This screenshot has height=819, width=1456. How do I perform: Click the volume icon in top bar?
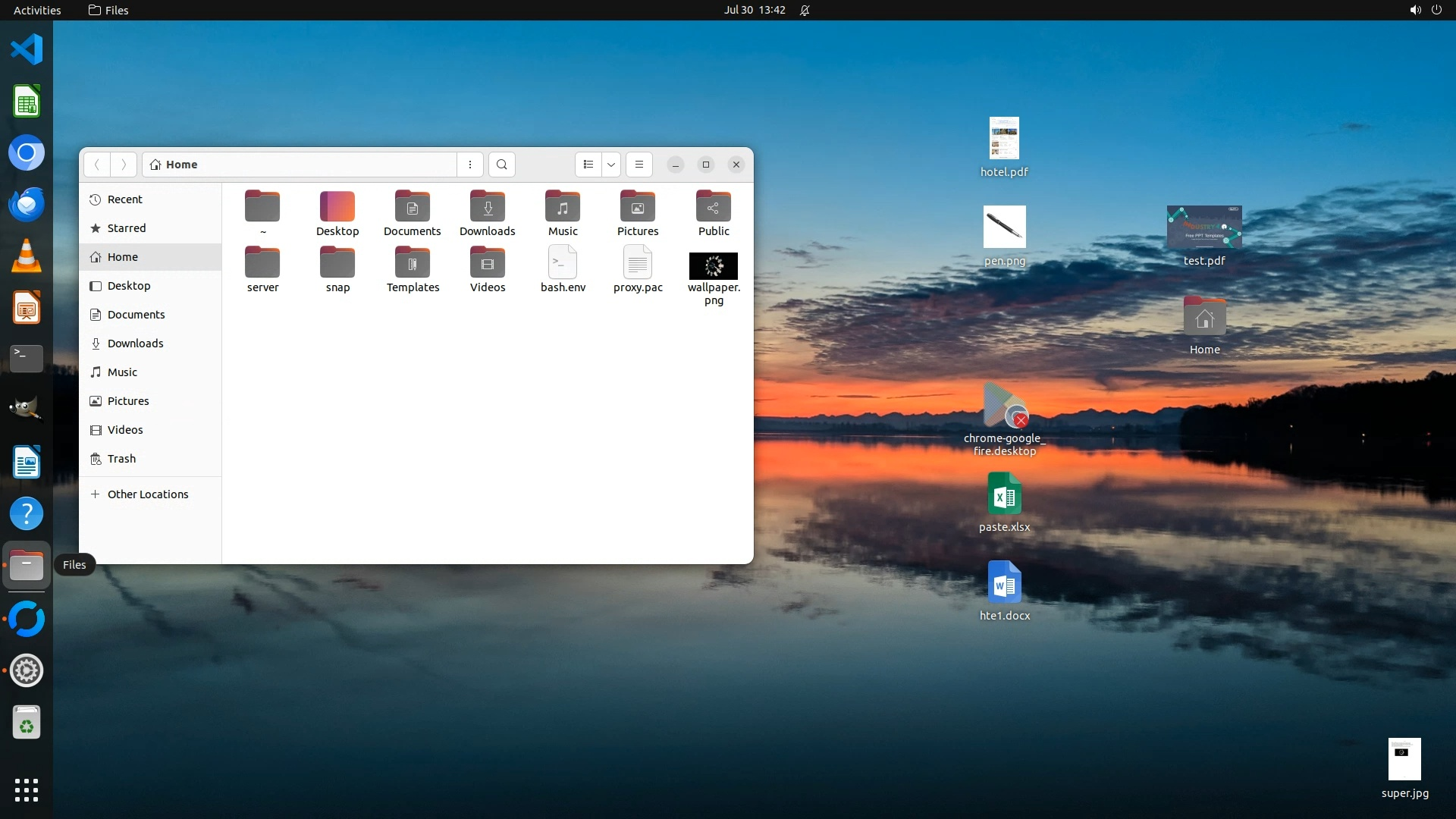1415,10
